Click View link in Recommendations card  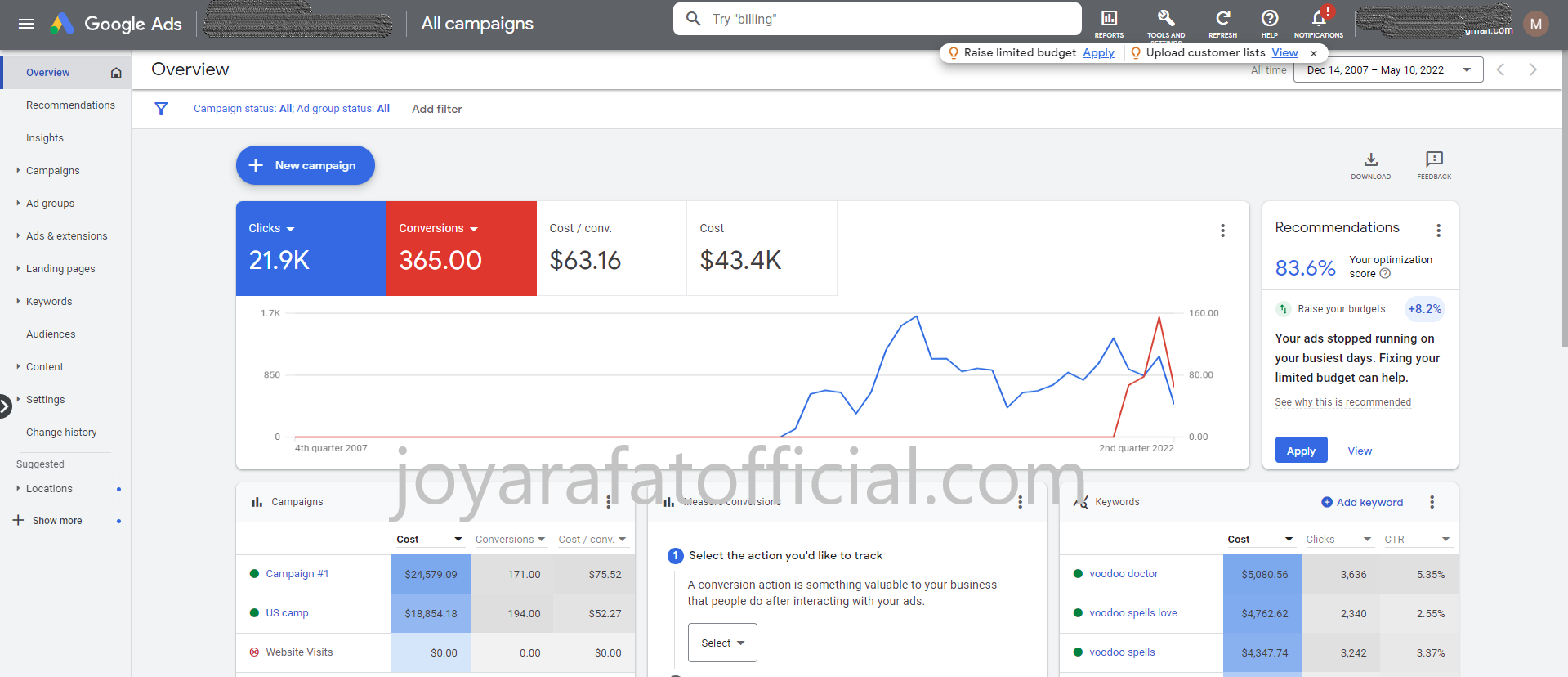coord(1360,451)
